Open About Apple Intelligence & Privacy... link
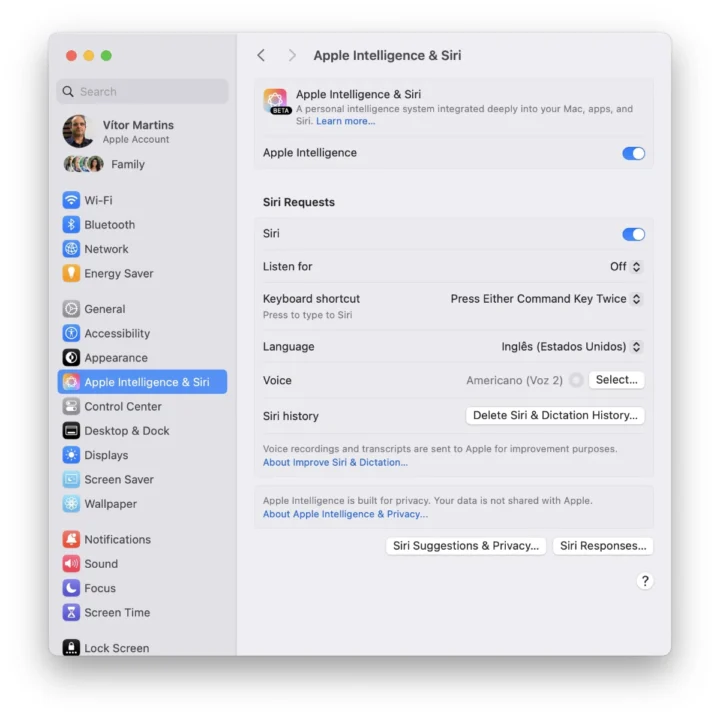This screenshot has height=720, width=720. tap(345, 514)
